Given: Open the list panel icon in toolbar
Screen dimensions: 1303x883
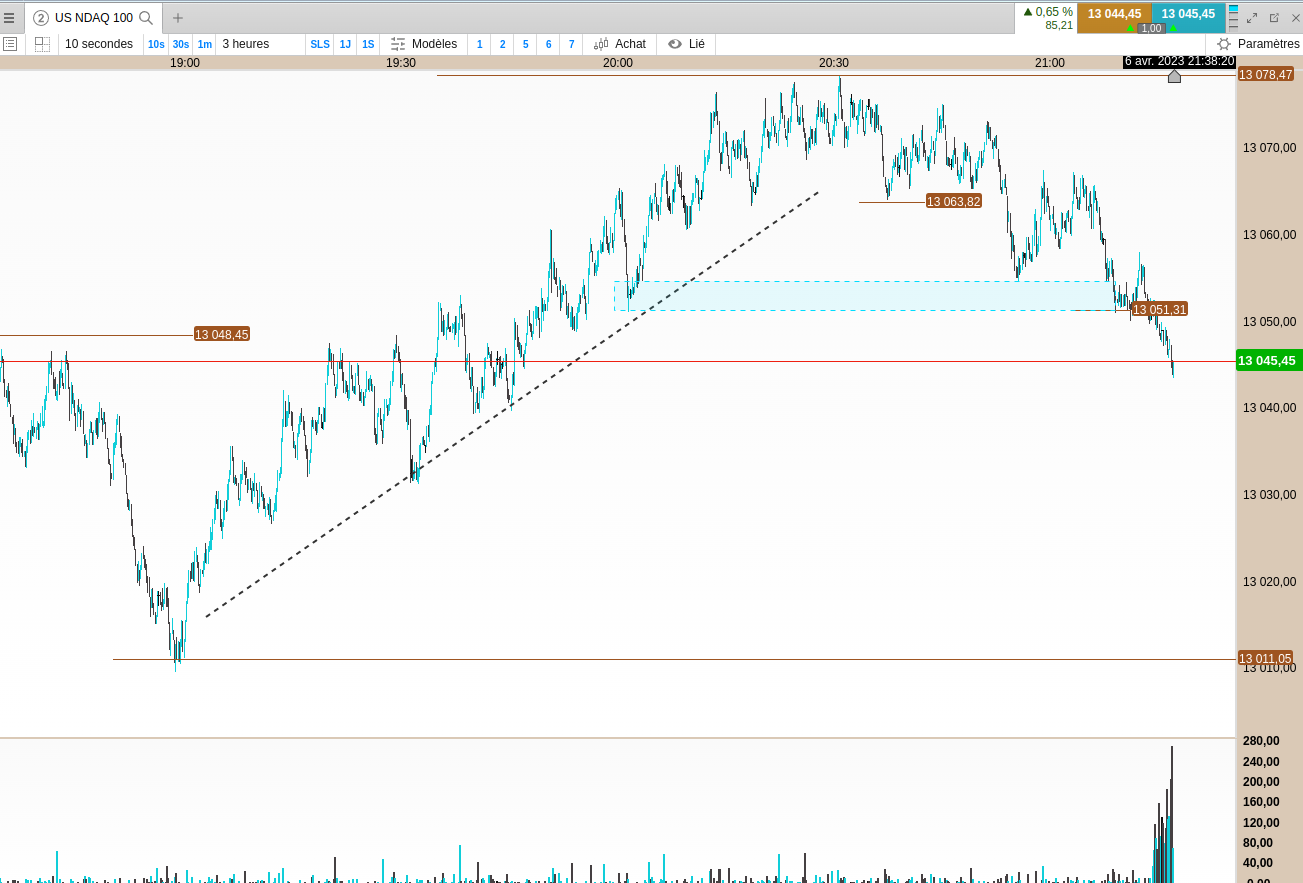Looking at the screenshot, I should (10, 44).
